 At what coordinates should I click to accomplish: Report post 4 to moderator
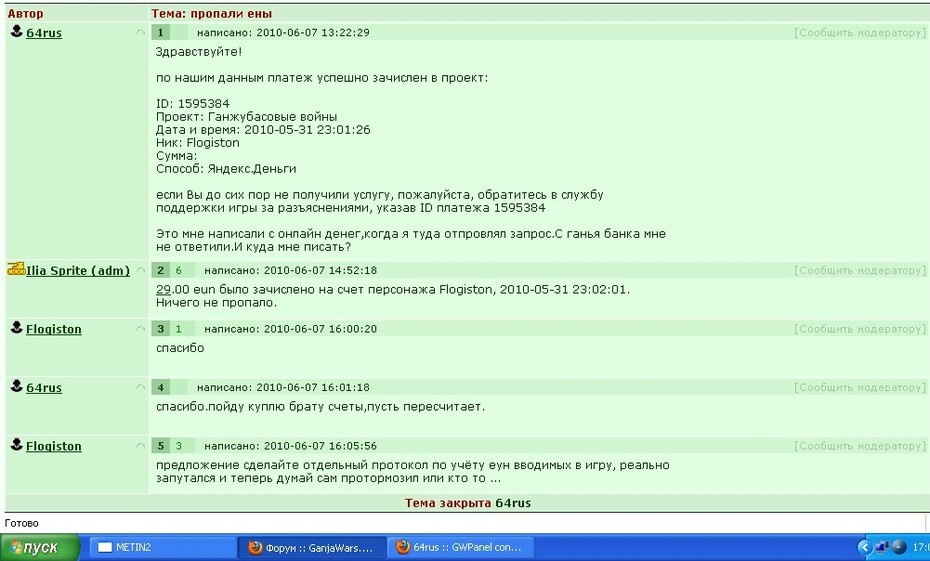[x=859, y=387]
